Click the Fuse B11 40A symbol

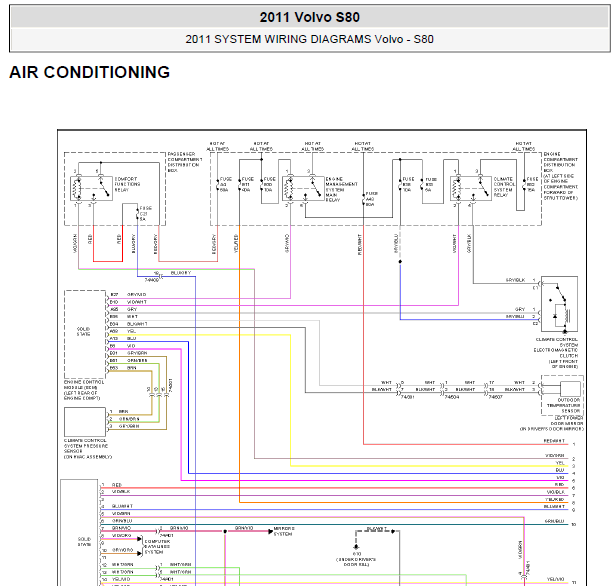click(239, 185)
